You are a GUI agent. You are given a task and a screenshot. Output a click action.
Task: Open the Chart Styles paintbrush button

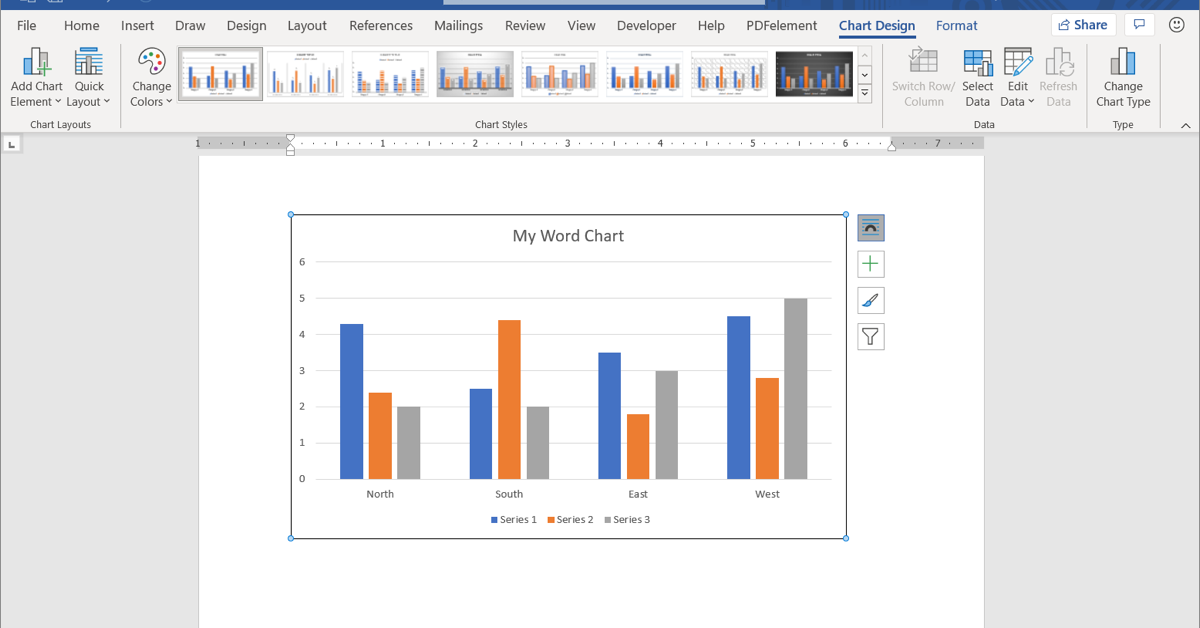click(871, 300)
